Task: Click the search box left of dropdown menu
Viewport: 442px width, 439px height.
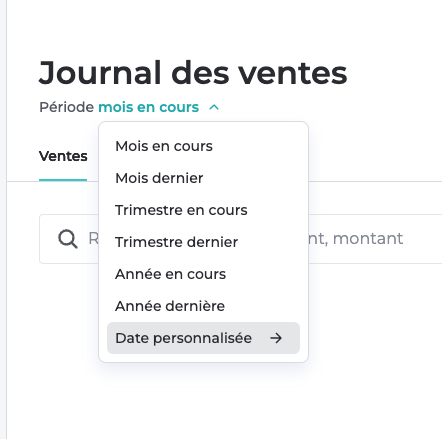Action: click(x=69, y=239)
